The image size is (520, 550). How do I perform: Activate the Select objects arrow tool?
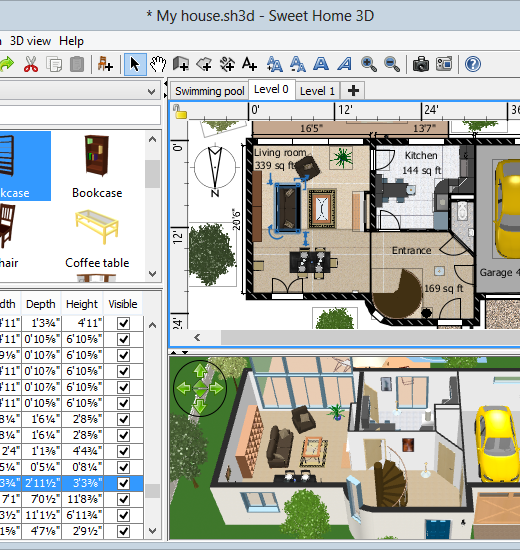(135, 65)
